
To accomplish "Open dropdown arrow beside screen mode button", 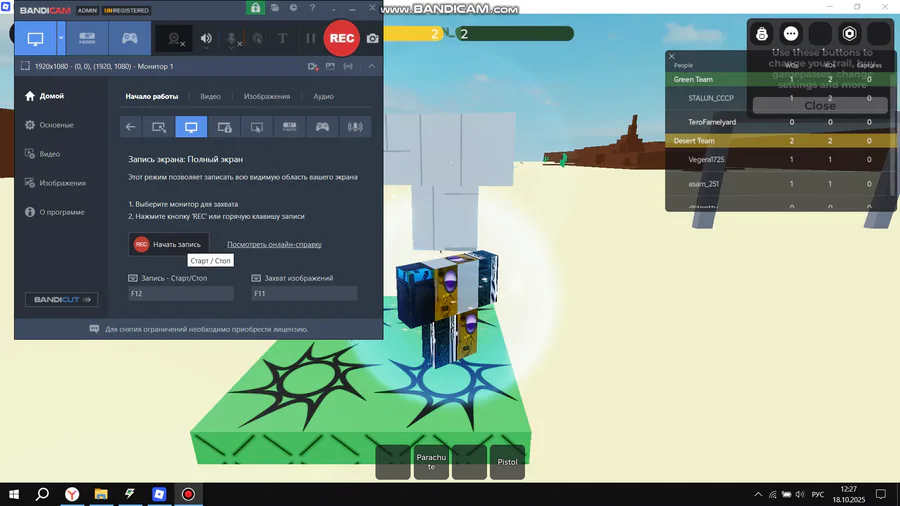I will [61, 38].
